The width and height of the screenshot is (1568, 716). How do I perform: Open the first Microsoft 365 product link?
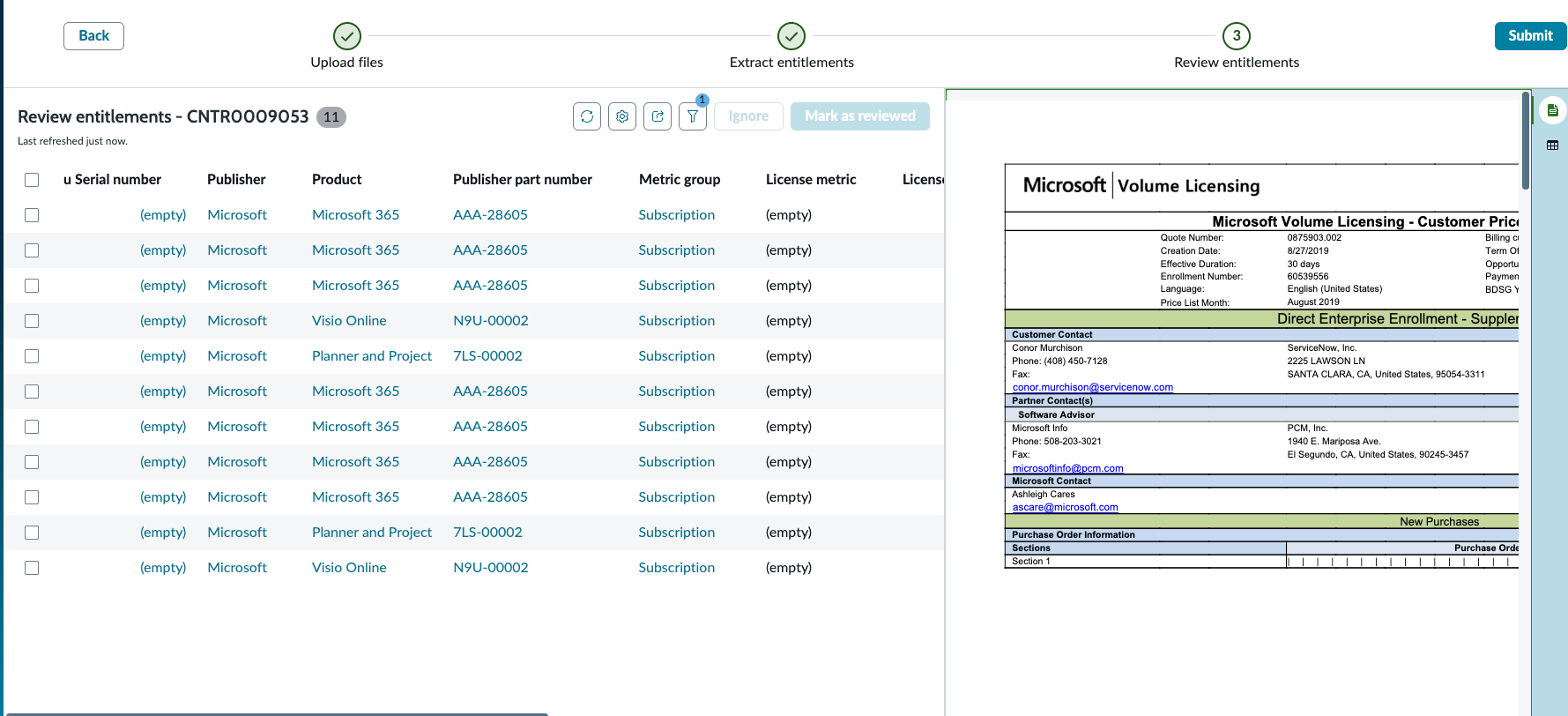(x=355, y=215)
